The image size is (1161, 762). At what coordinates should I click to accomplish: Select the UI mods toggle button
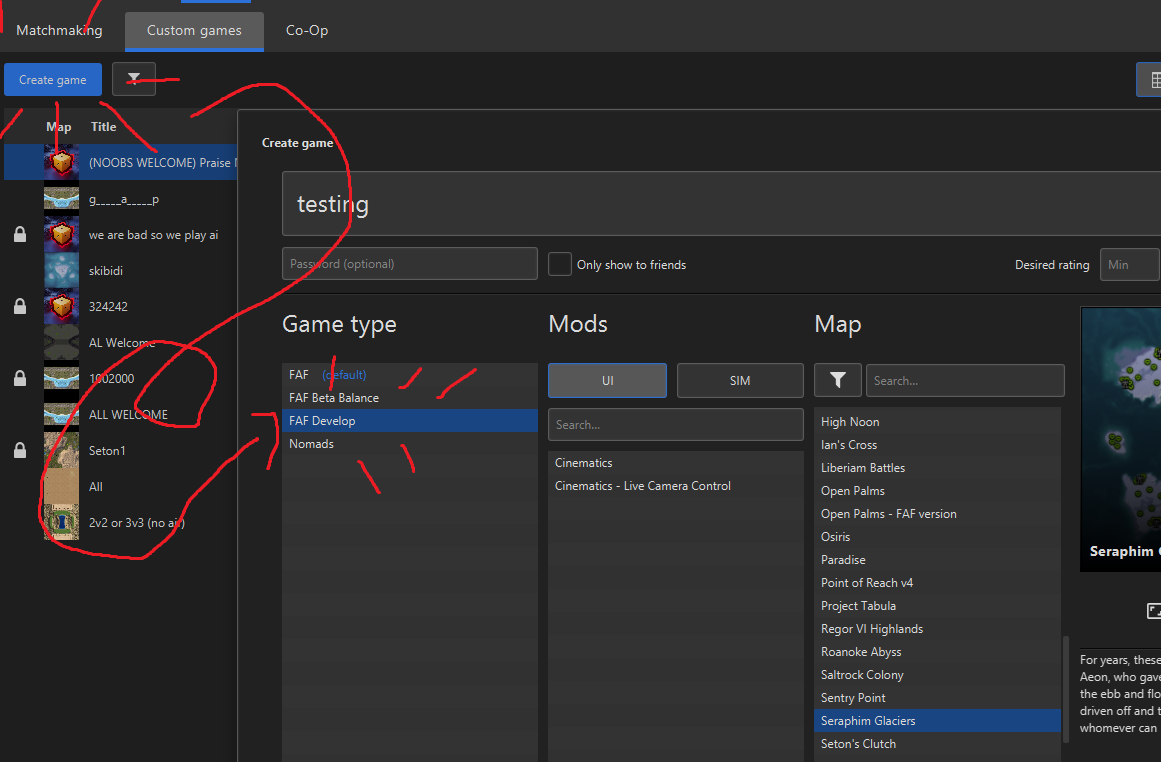pos(607,380)
